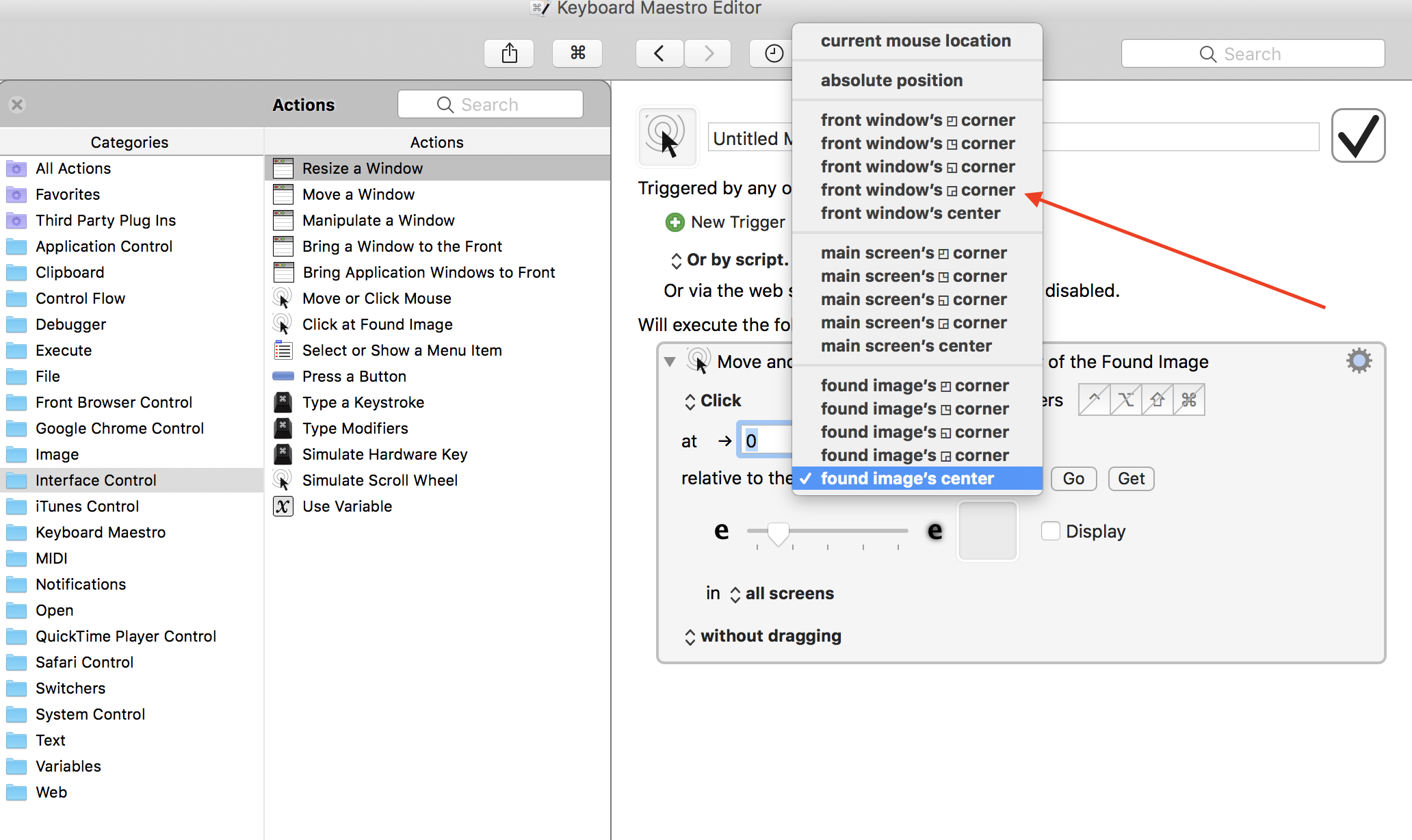Toggle the command modifier in action row

pos(1189,400)
